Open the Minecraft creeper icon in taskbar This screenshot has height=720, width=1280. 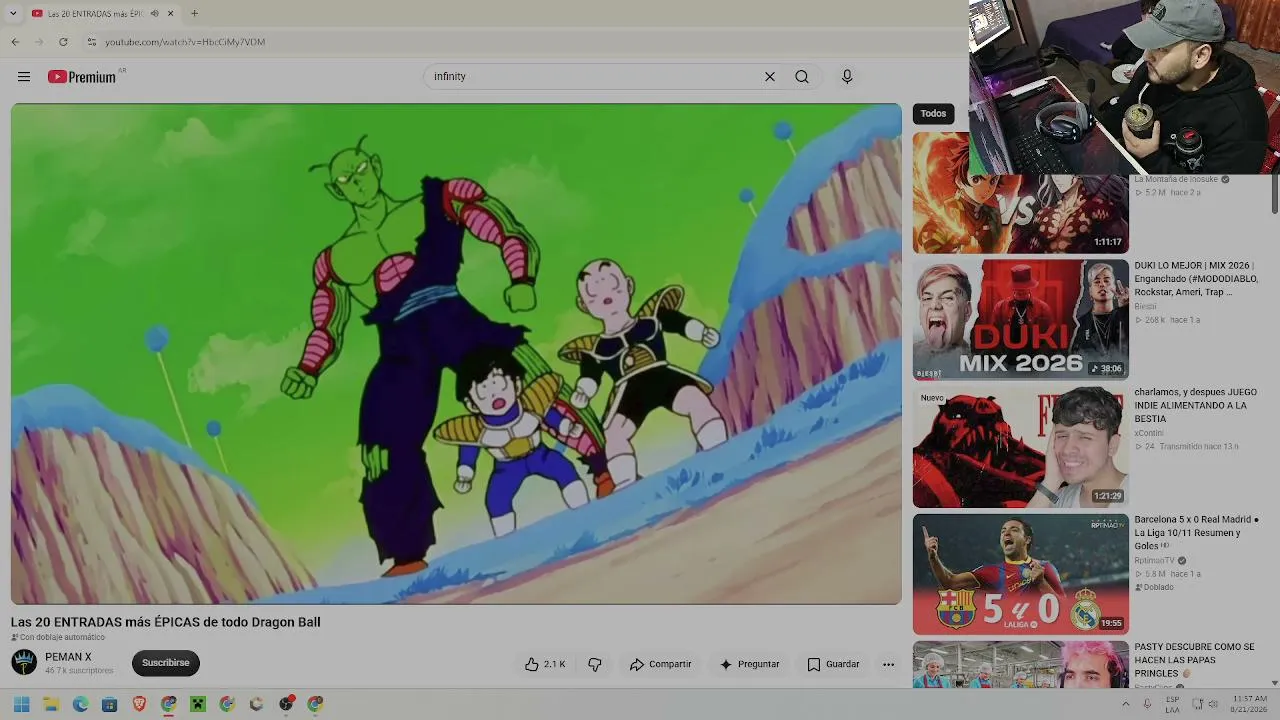(x=198, y=704)
